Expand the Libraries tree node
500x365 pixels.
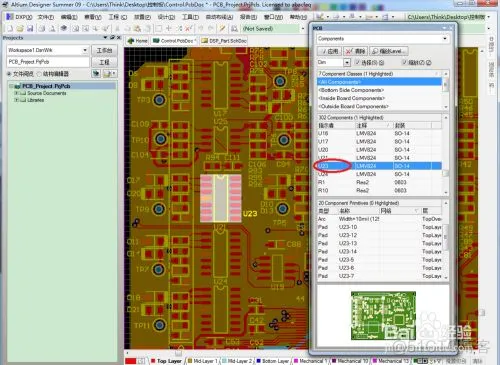tap(16, 100)
